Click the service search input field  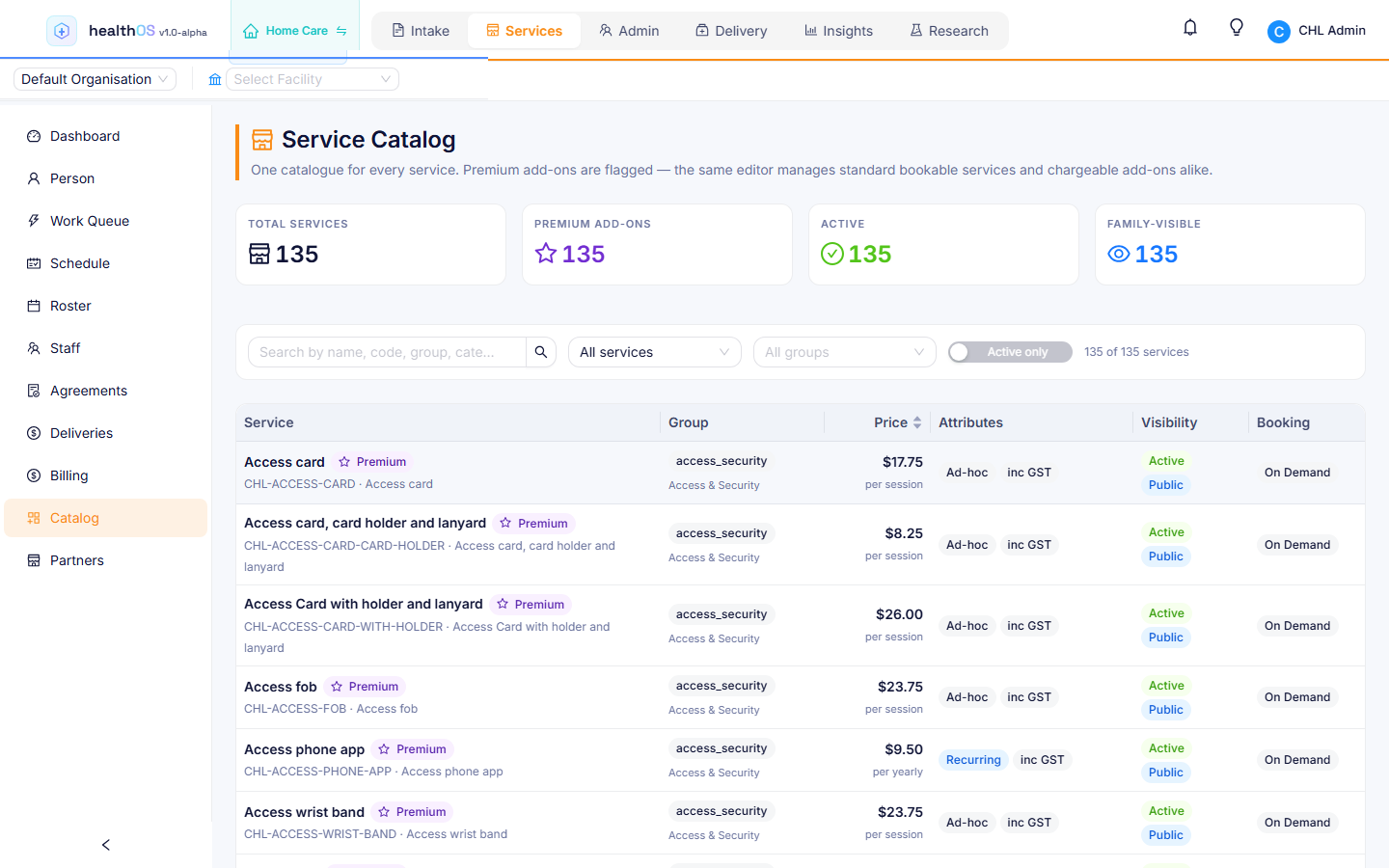coord(387,352)
